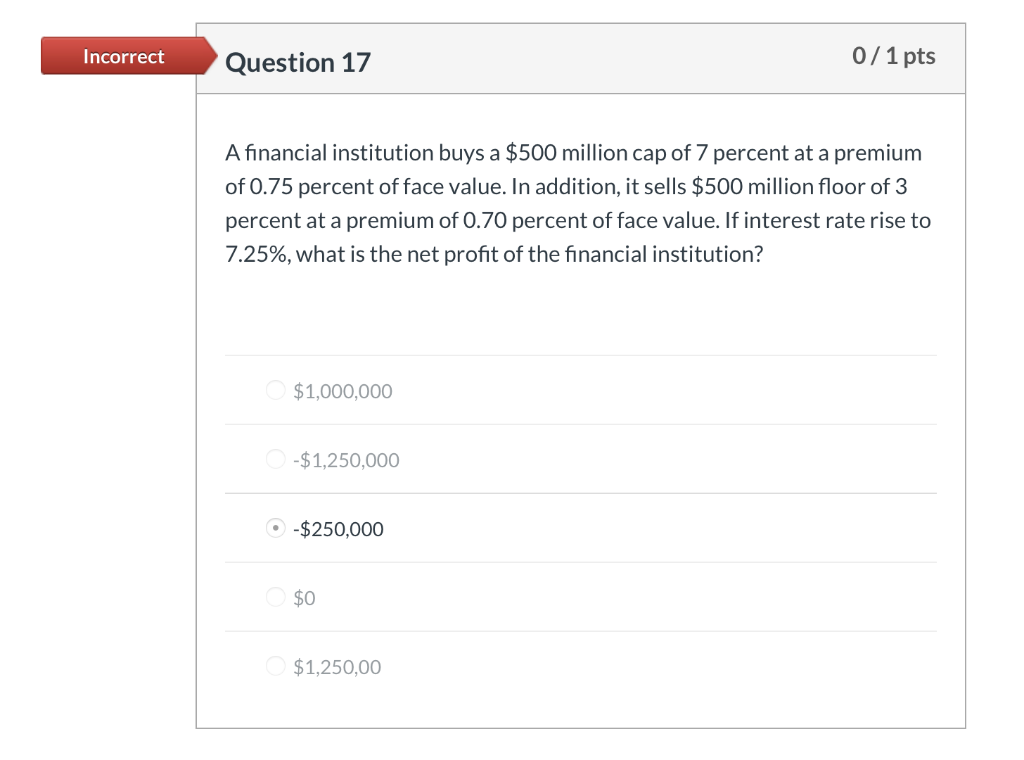Select the $1,000,000 radio button
This screenshot has width=1024, height=760.
tap(276, 391)
